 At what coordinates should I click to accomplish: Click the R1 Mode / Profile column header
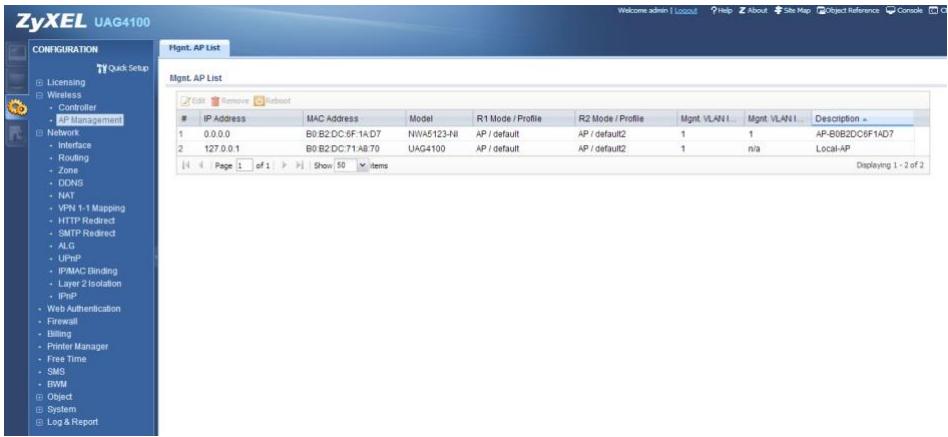[x=523, y=118]
